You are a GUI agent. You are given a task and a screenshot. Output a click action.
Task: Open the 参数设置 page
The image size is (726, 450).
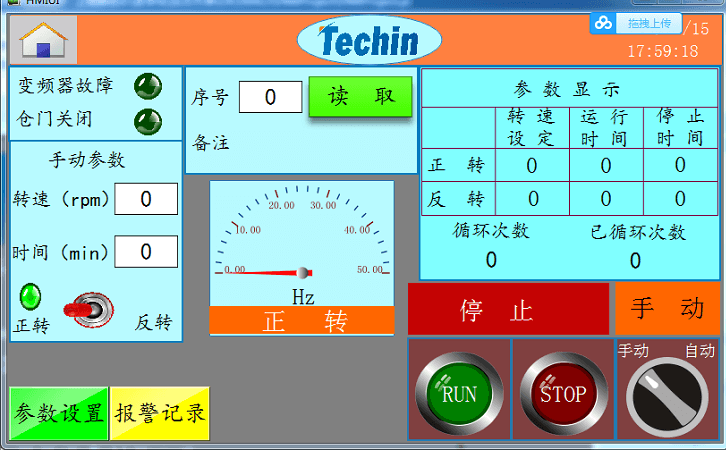click(59, 413)
